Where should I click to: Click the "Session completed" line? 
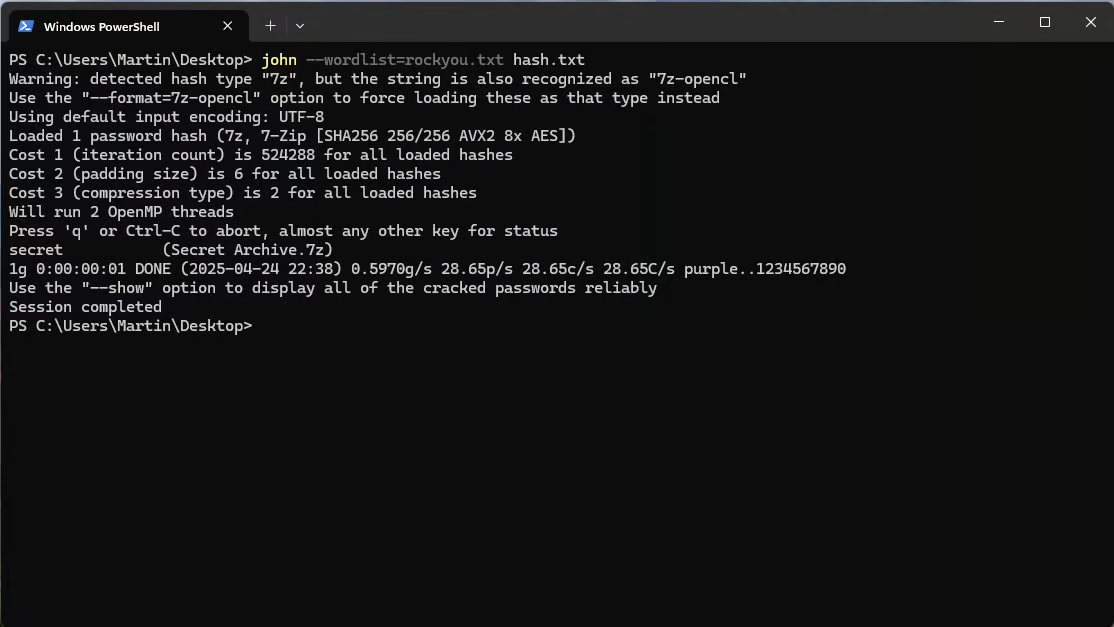click(x=85, y=307)
